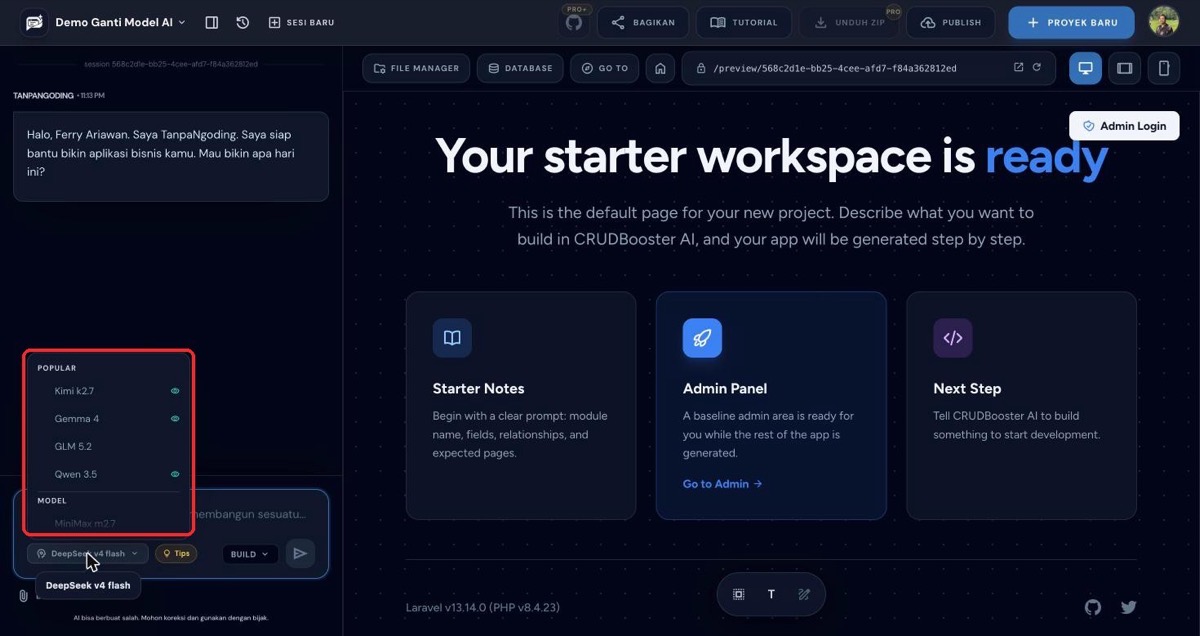Screen dimensions: 1200x636
Task: Click the Next Step code icon
Action: (x=953, y=338)
